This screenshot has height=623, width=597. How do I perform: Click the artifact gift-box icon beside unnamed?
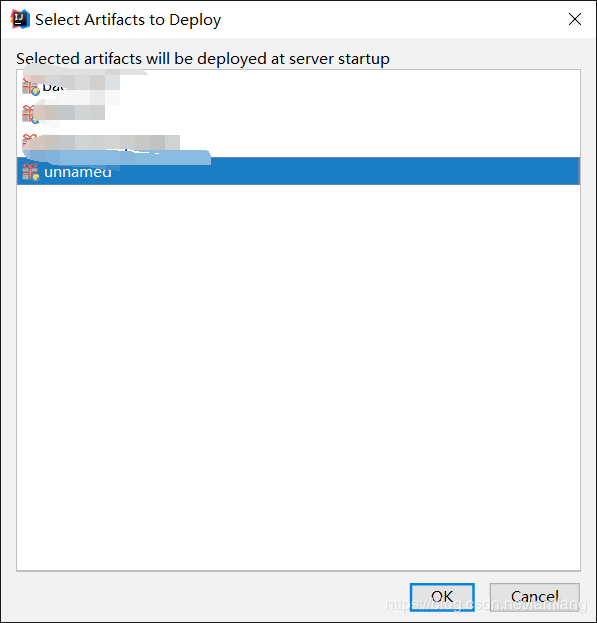click(x=31, y=172)
